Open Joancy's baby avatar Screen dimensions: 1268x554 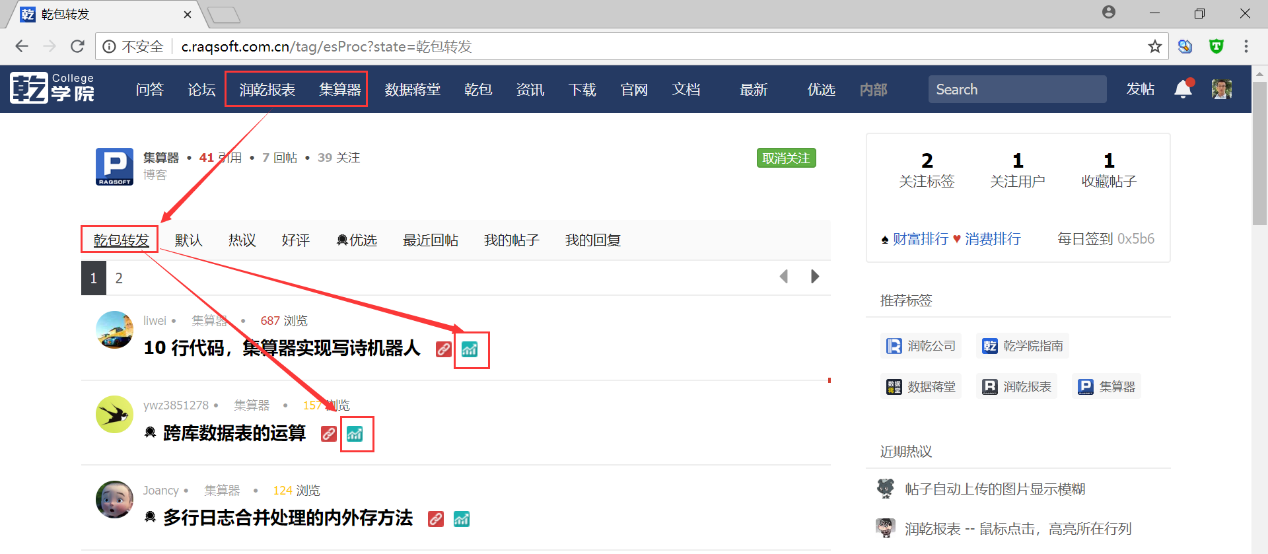114,499
